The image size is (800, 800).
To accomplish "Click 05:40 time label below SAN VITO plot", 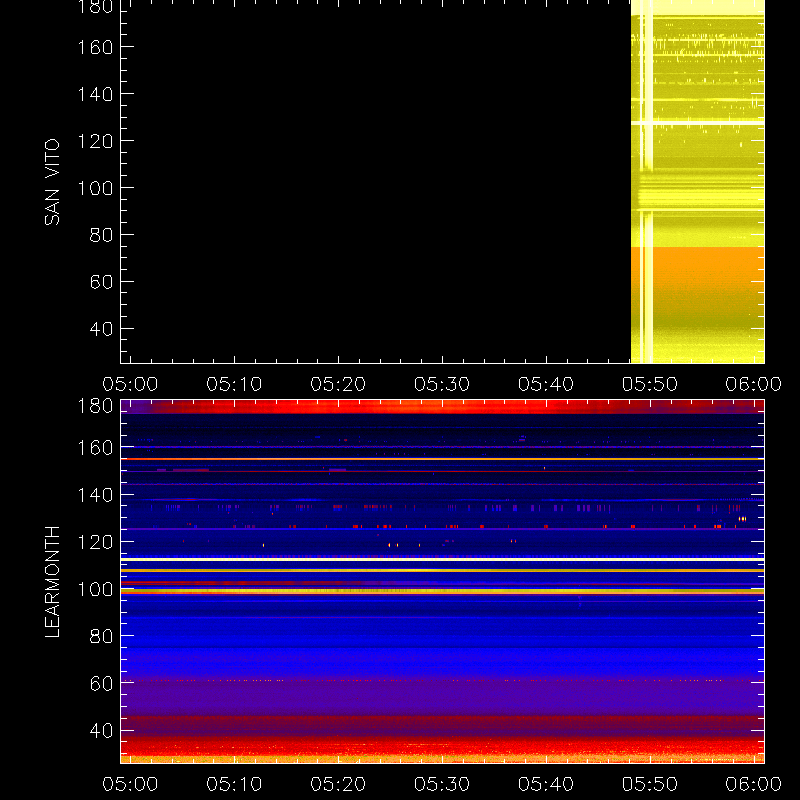I will pyautogui.click(x=546, y=384).
